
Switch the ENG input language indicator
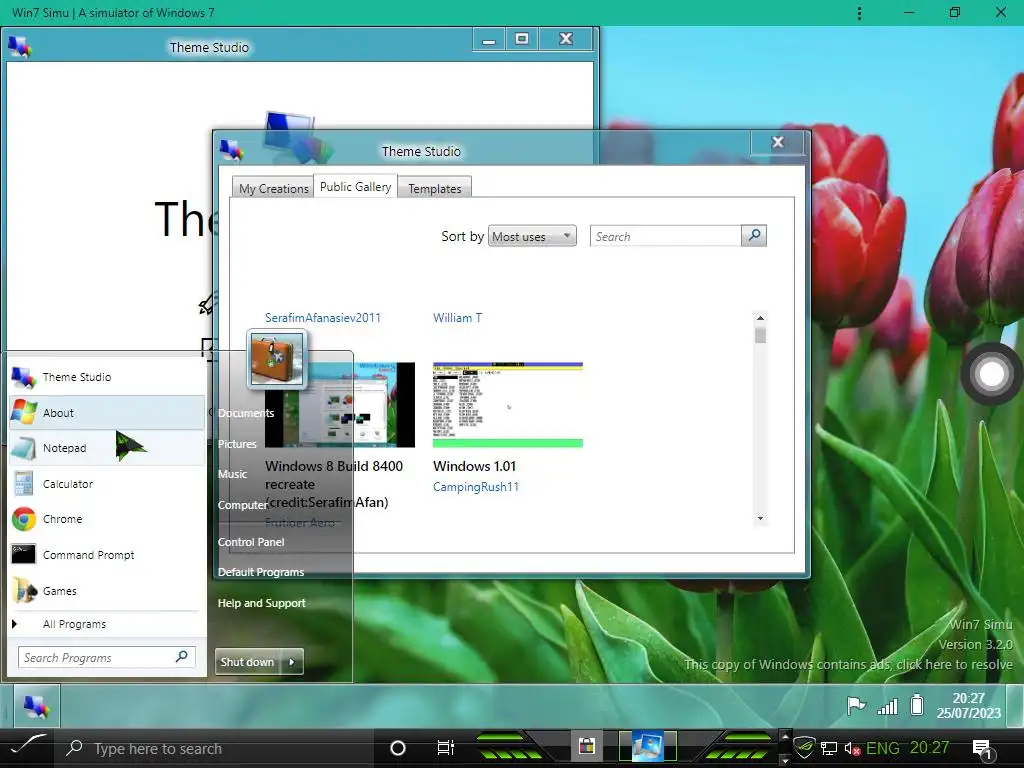tap(883, 748)
